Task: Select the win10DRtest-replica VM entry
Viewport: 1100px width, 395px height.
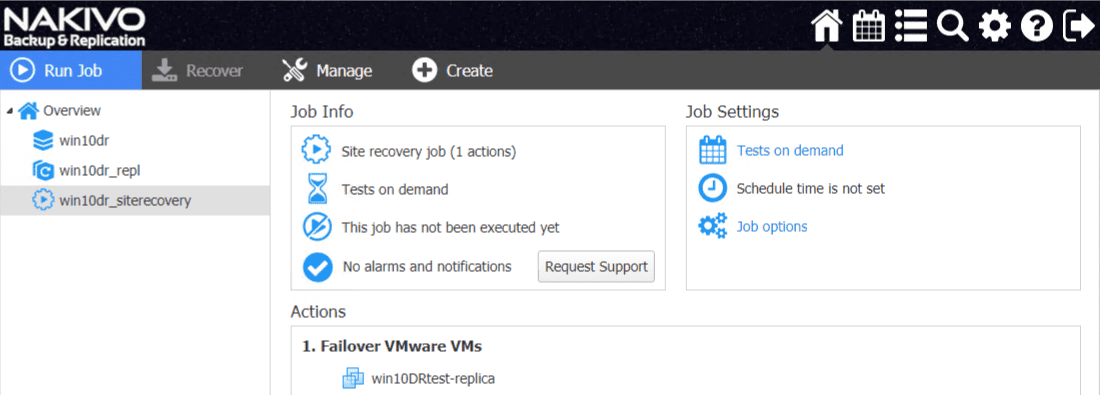Action: click(434, 378)
